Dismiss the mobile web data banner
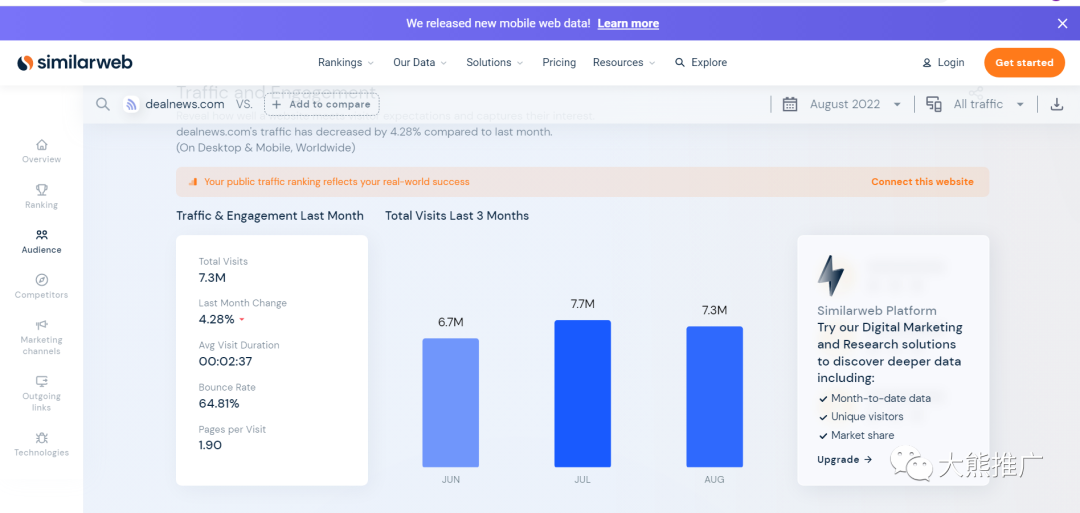 click(1062, 23)
